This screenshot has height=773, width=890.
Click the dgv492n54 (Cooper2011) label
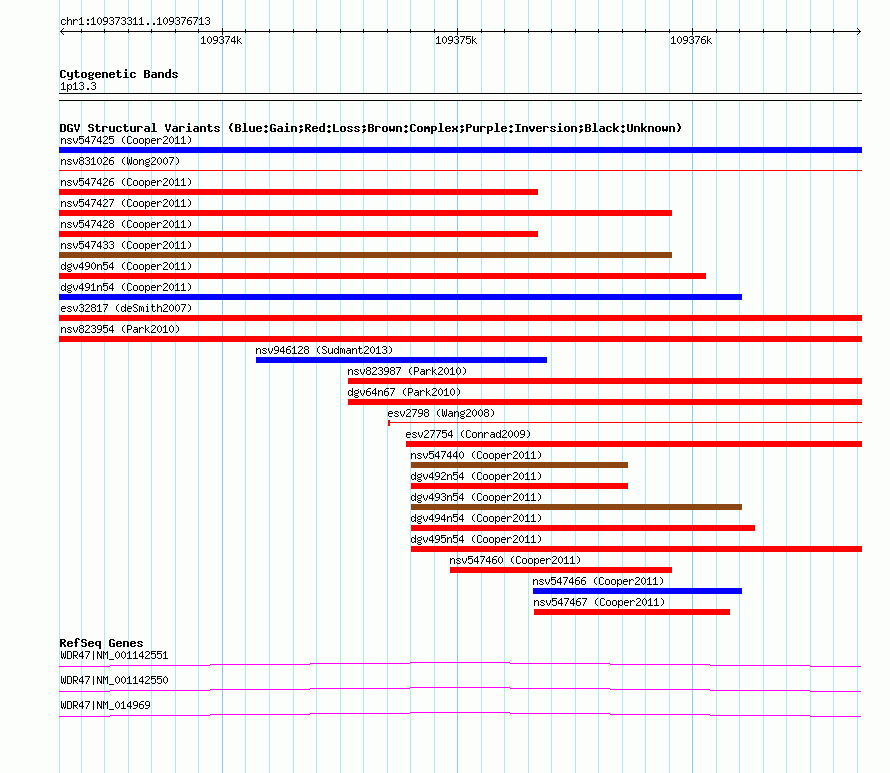(476, 476)
